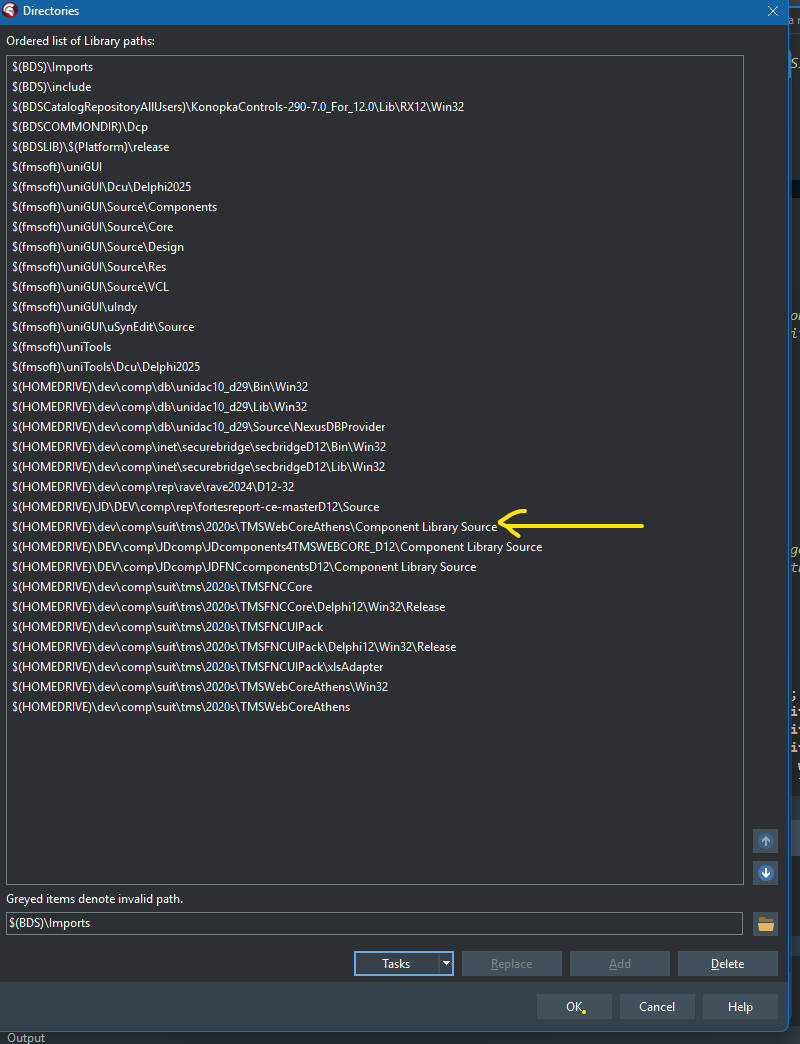800x1044 pixels.
Task: Cancel the Directories dialog
Action: coord(657,1007)
